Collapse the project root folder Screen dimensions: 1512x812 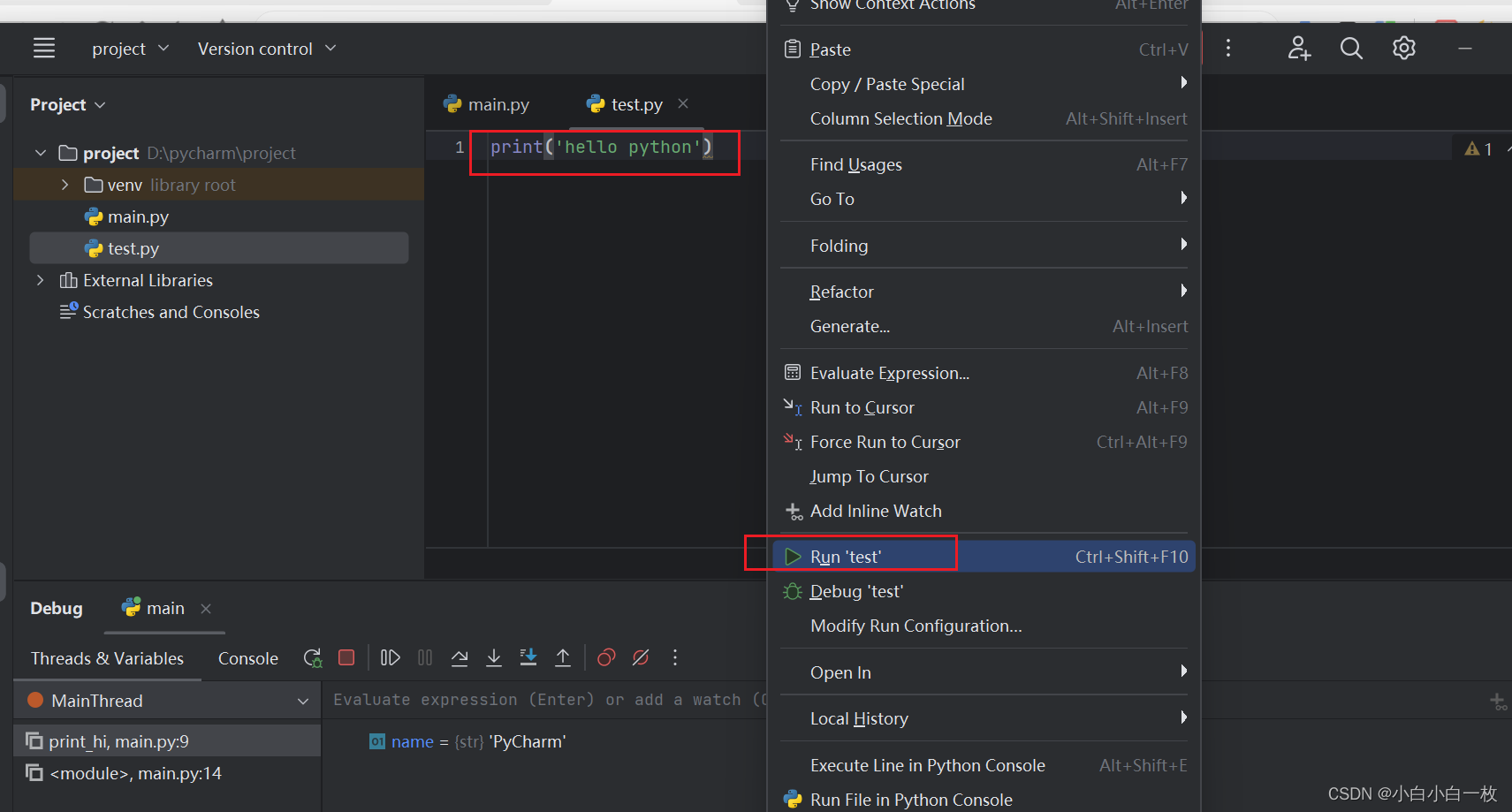(41, 153)
